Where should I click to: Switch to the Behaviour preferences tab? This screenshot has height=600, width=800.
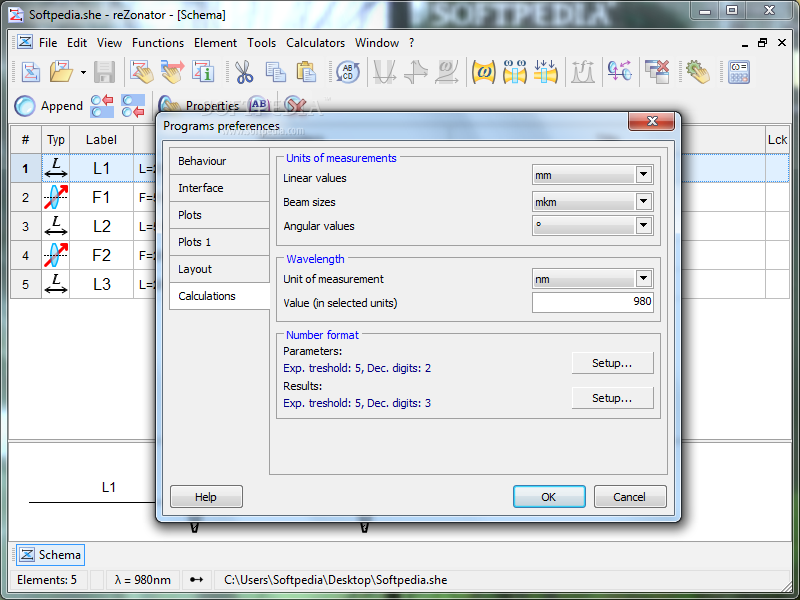pos(219,161)
